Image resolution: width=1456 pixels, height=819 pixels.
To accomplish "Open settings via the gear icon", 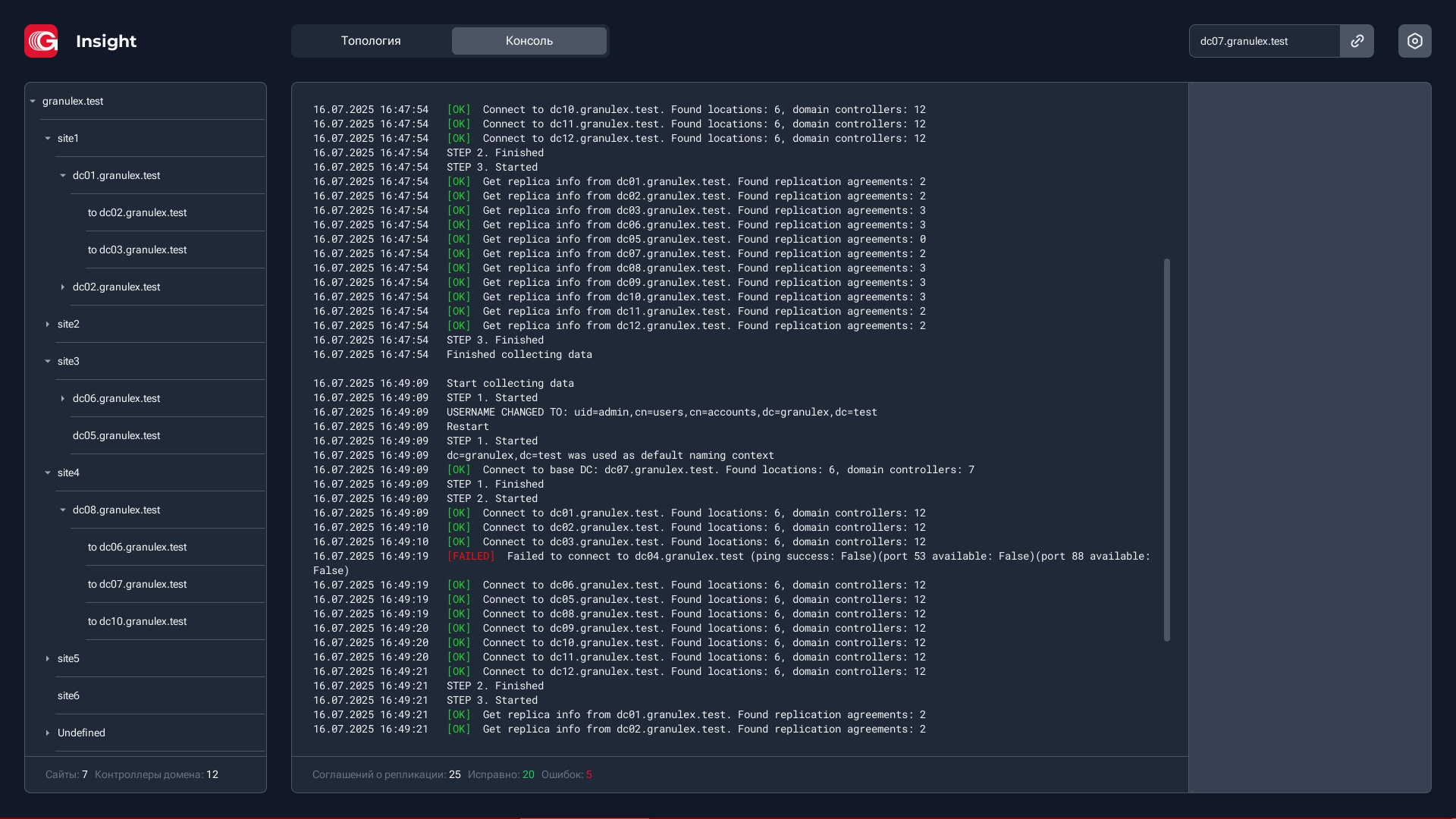I will click(1414, 41).
